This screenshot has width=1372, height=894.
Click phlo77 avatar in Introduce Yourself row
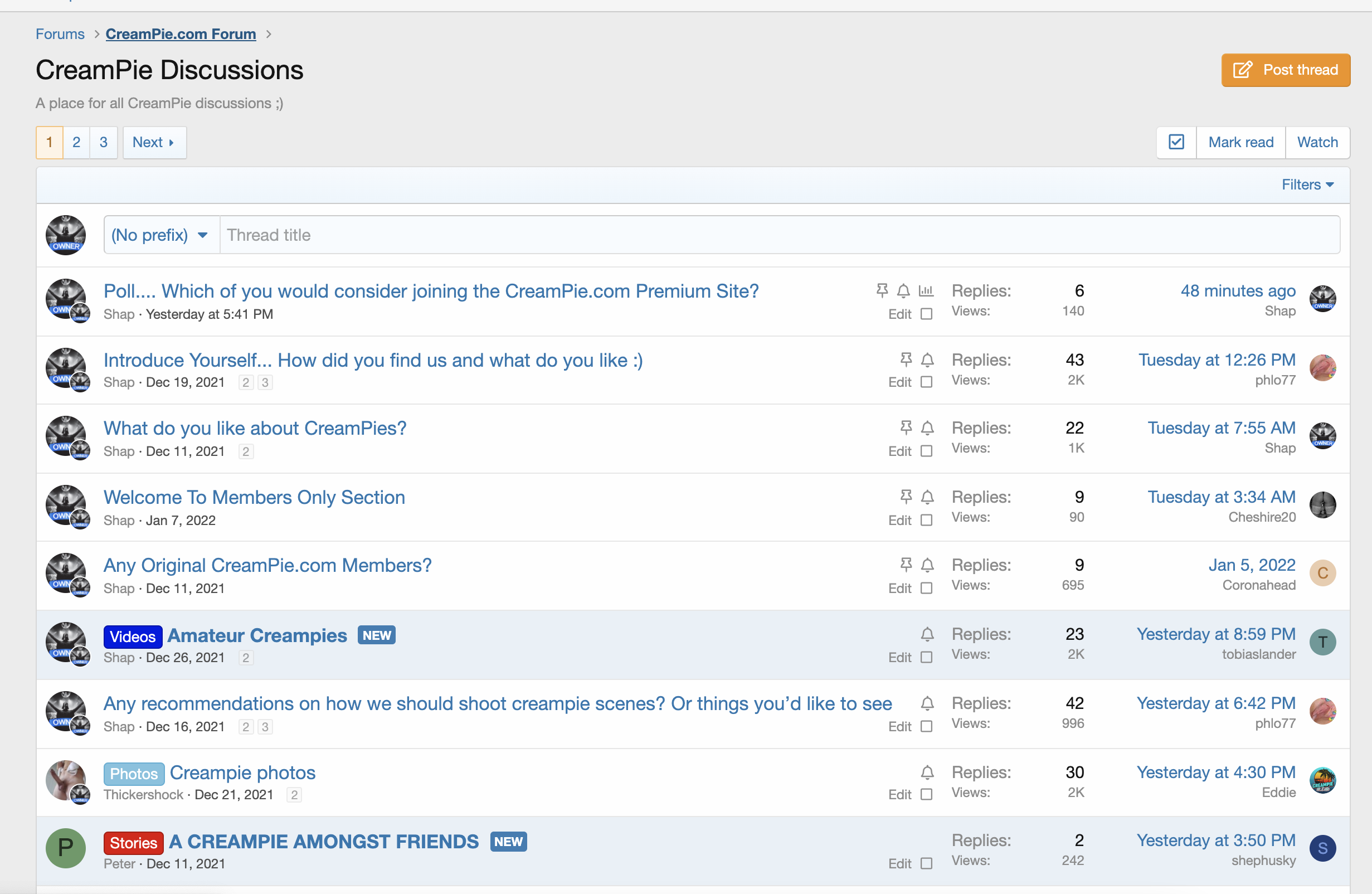(x=1322, y=368)
